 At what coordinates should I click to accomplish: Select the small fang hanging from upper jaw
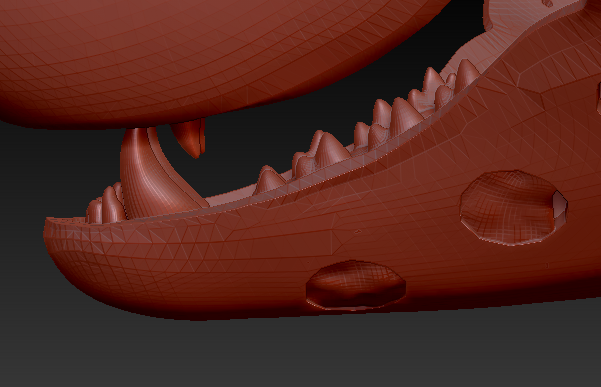[190, 137]
